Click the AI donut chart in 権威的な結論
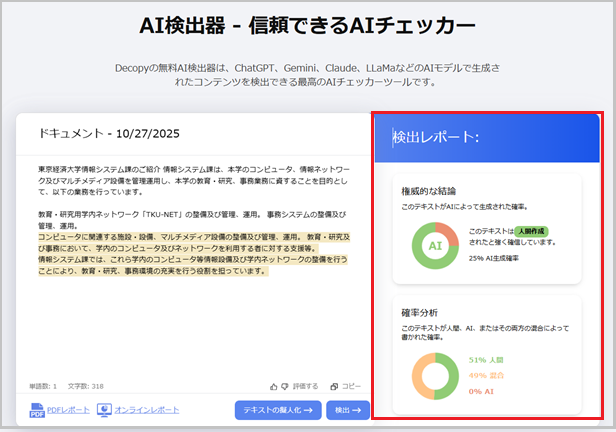 click(x=434, y=245)
